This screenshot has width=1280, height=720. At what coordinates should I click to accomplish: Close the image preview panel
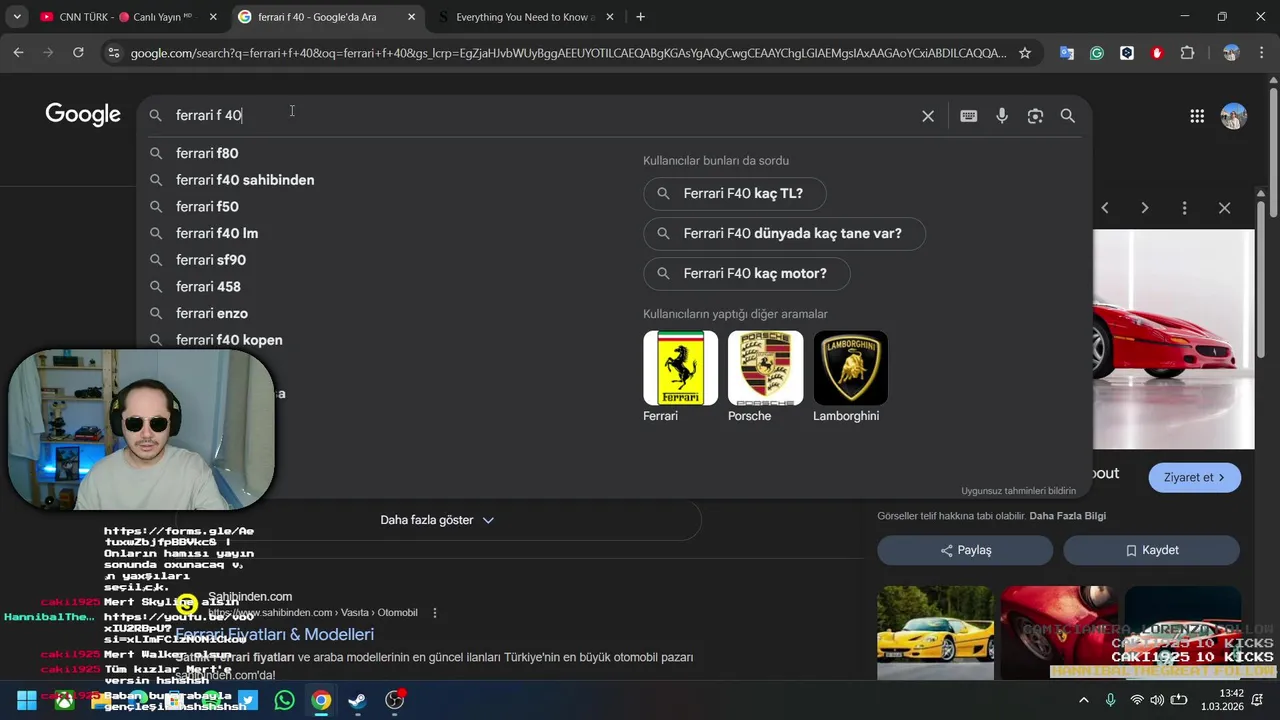(x=1224, y=208)
